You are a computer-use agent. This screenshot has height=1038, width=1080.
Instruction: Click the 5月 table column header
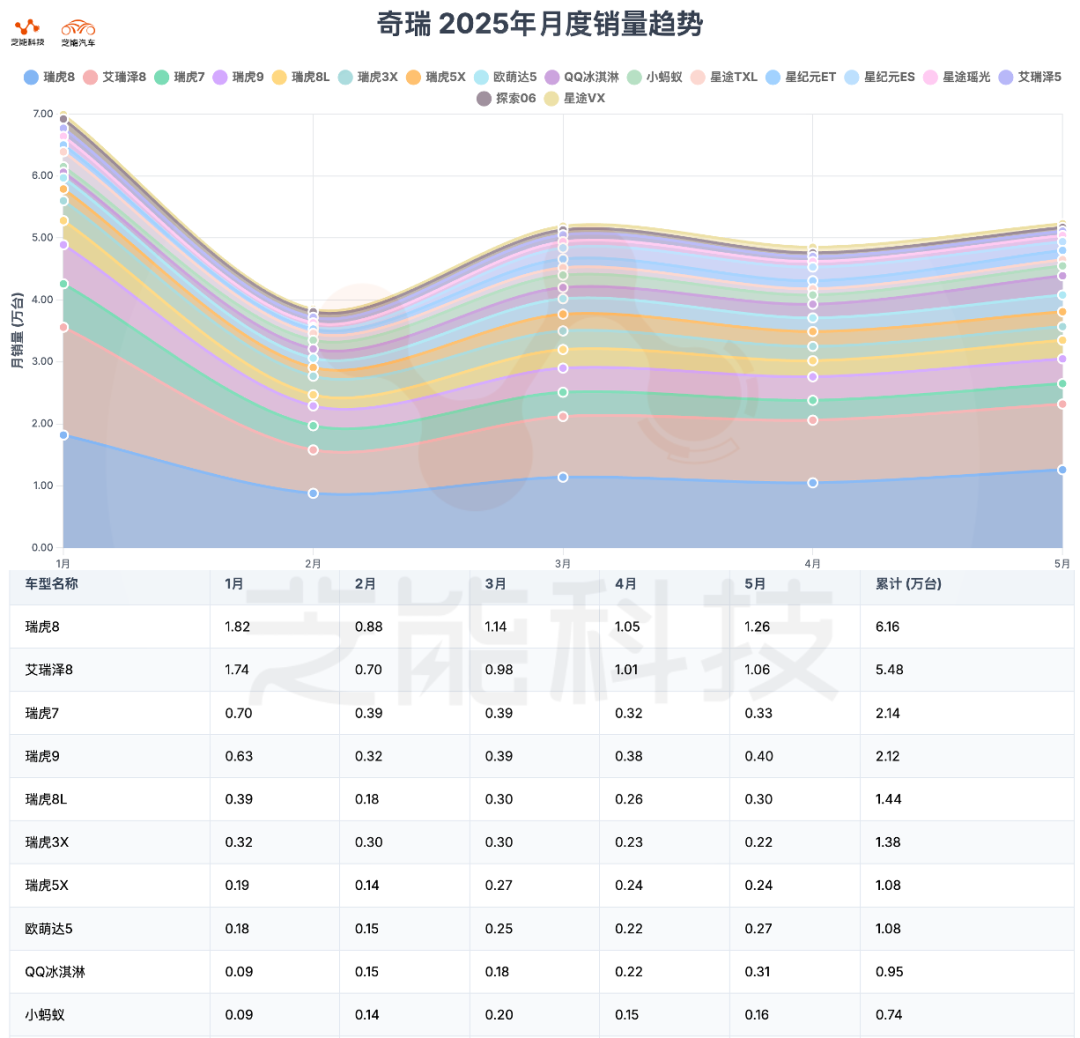755,584
